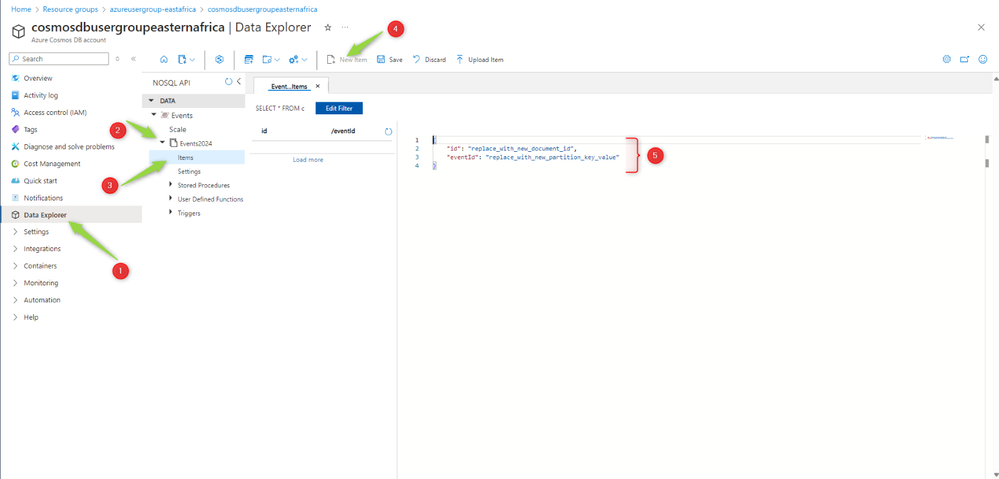The width and height of the screenshot is (999, 479).
Task: Open the more options ellipsis in title
Action: (x=345, y=27)
